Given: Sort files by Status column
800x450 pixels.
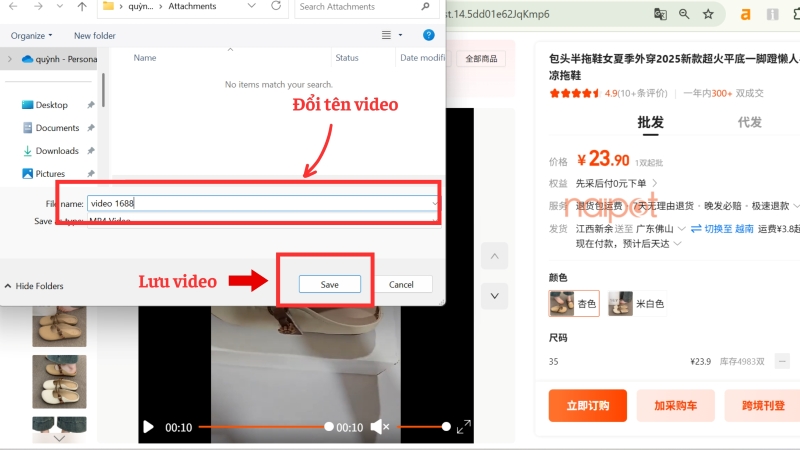Looking at the screenshot, I should point(347,58).
